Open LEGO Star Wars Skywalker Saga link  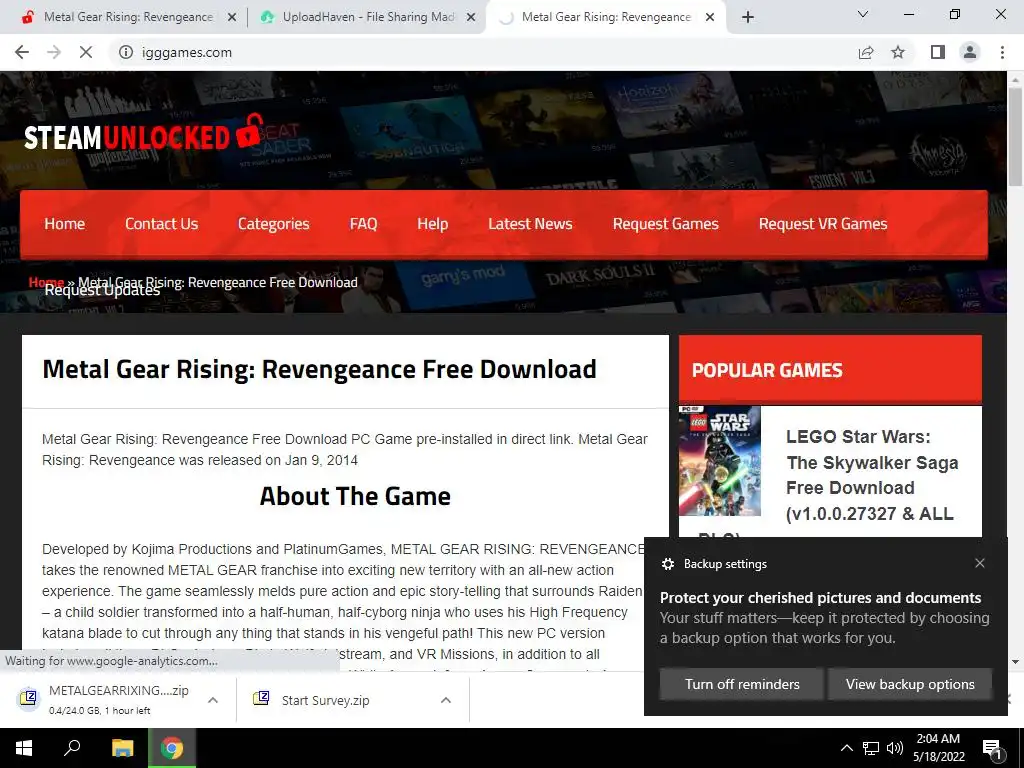click(872, 475)
